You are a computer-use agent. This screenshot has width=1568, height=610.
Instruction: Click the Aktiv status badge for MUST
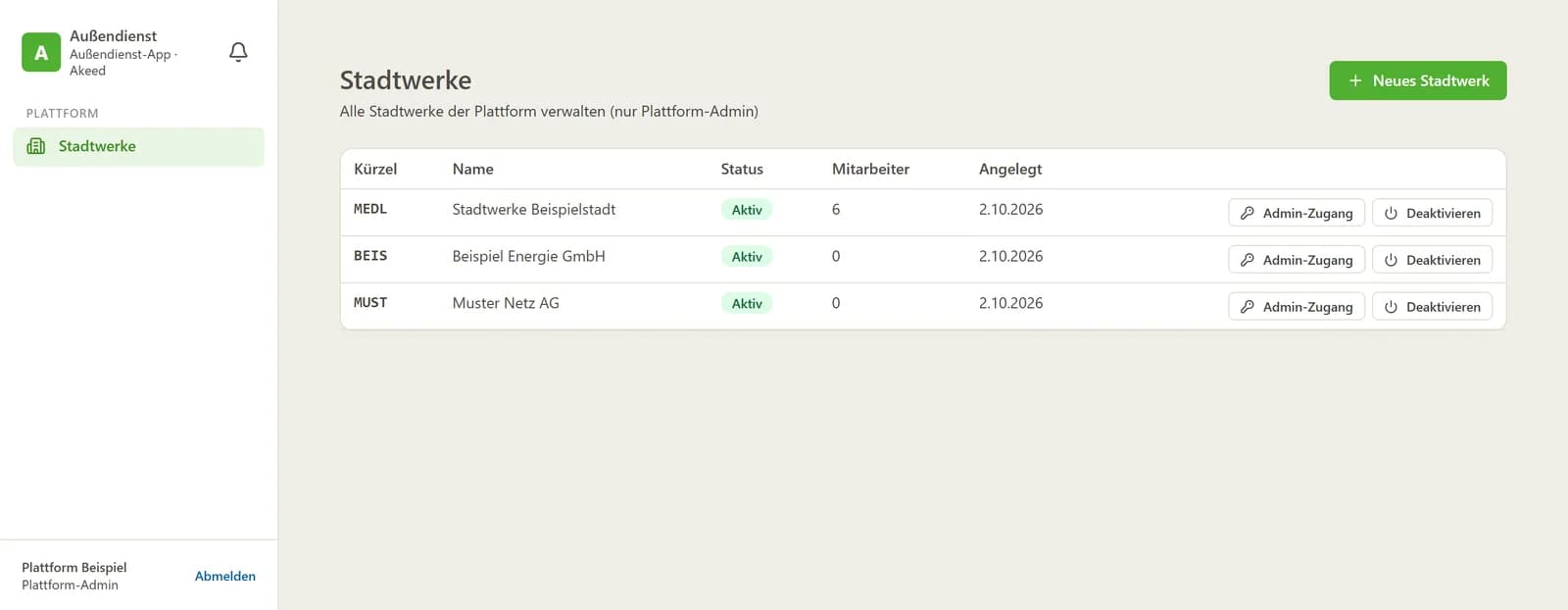747,304
